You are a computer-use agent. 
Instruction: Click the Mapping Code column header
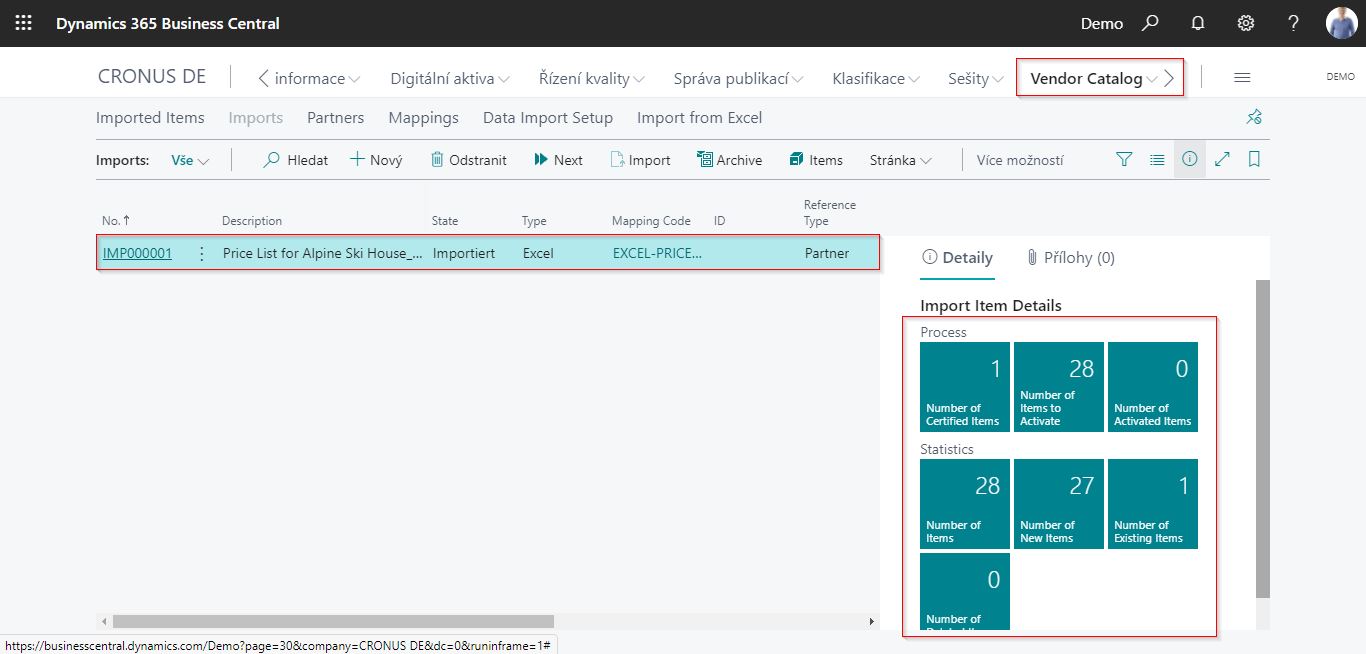click(x=651, y=221)
